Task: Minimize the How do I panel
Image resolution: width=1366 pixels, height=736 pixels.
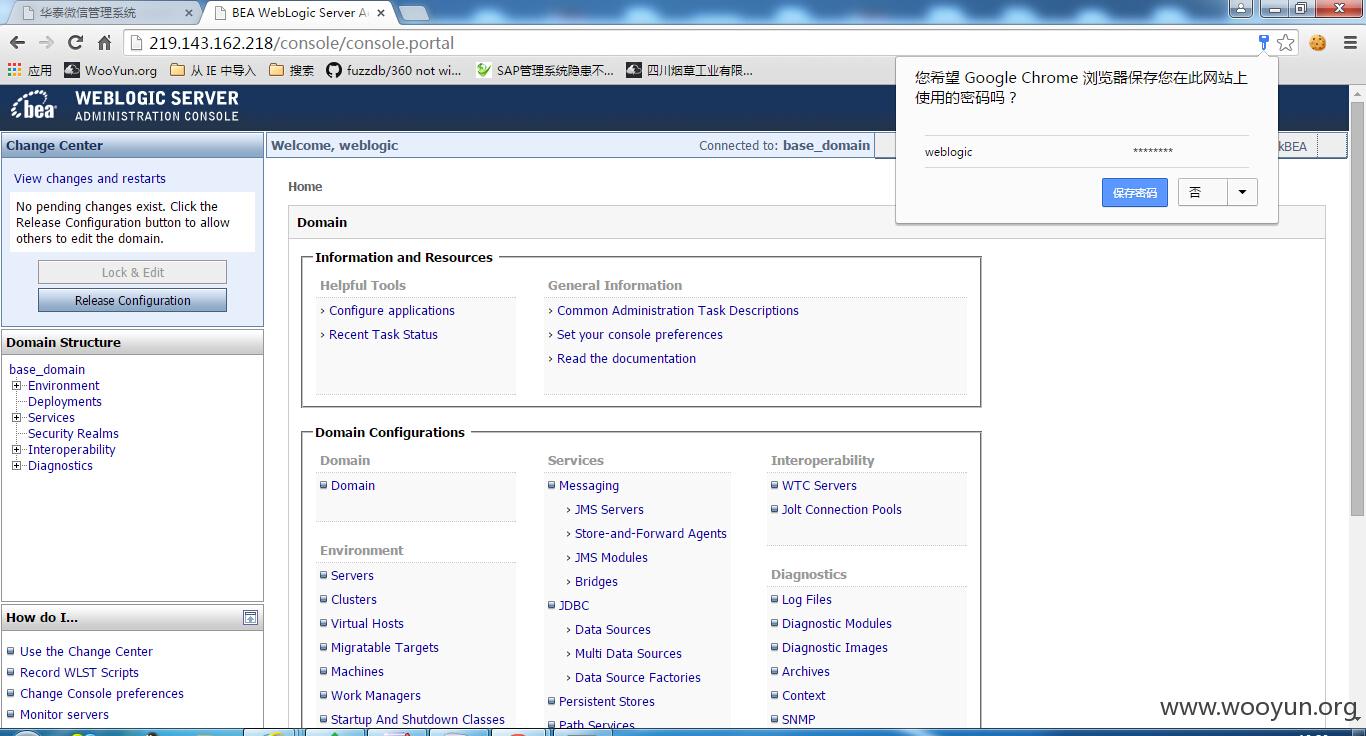Action: (250, 618)
